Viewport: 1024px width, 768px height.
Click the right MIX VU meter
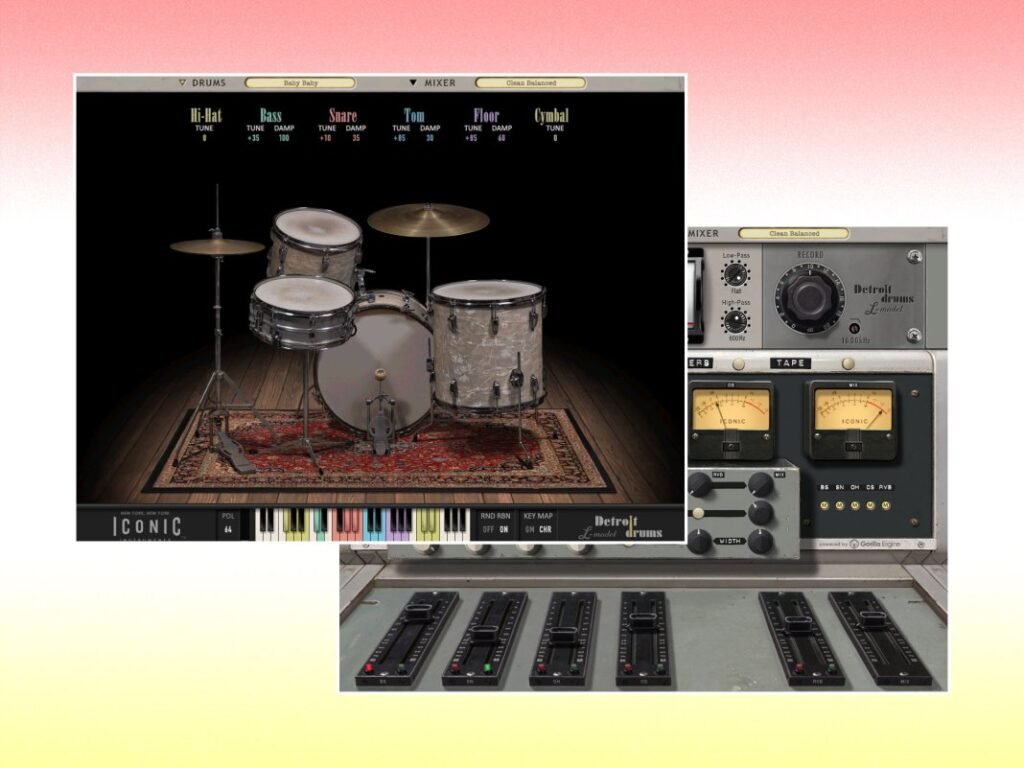853,419
